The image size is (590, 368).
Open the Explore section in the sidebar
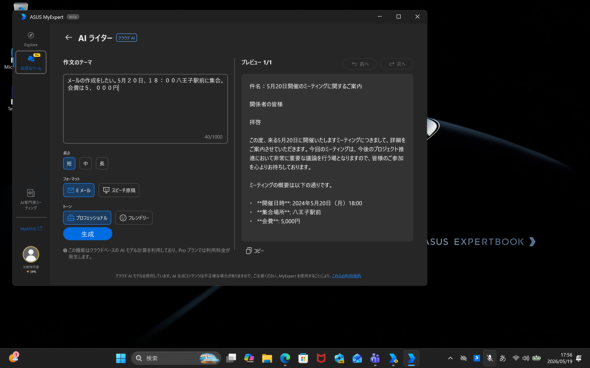click(x=31, y=39)
